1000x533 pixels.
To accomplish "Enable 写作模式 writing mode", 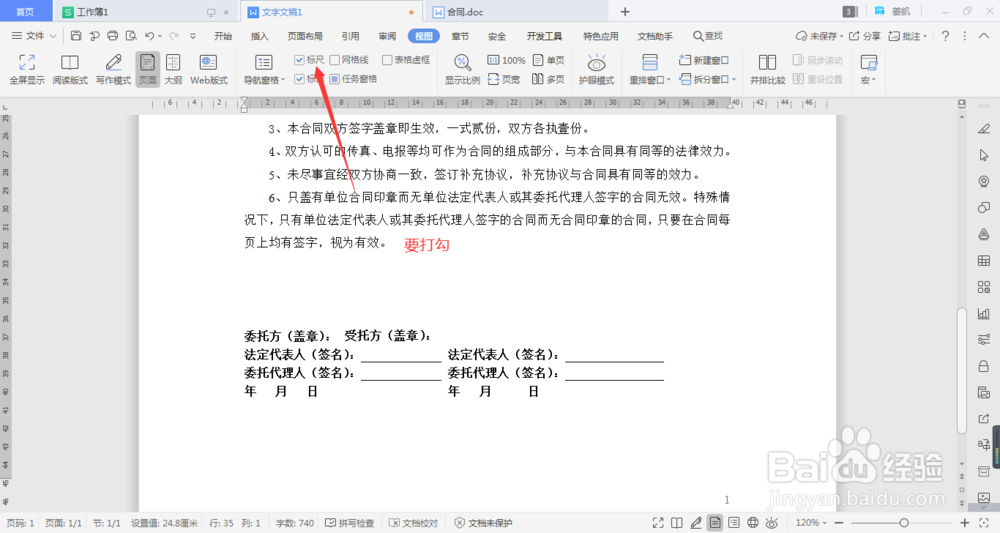I will pos(113,69).
